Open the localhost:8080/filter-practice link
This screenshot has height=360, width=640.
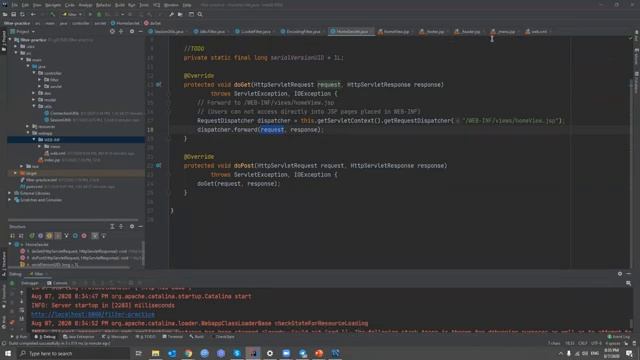(93, 315)
